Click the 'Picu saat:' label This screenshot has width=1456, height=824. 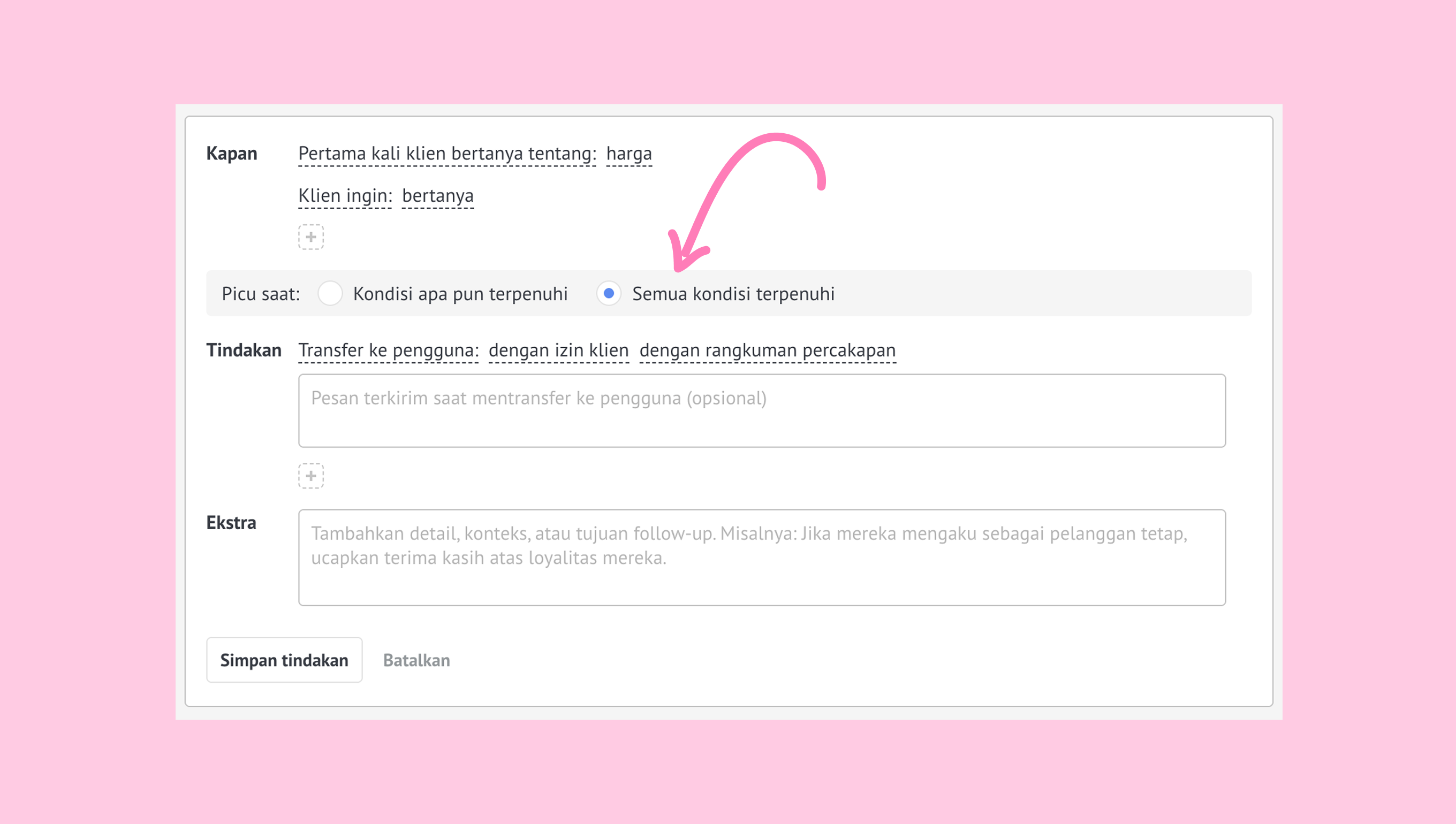point(260,294)
